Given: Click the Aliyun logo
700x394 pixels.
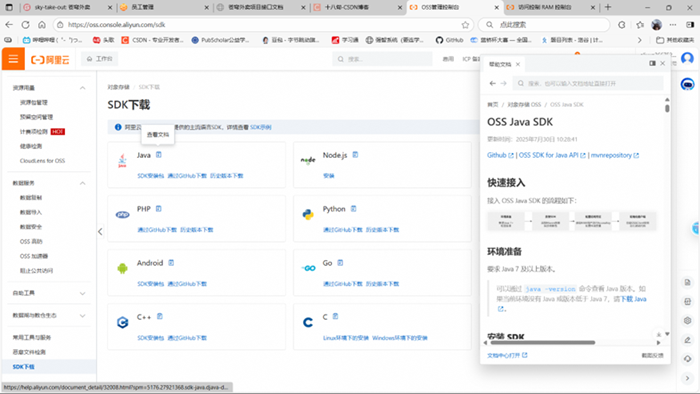Looking at the screenshot, I should pos(50,59).
